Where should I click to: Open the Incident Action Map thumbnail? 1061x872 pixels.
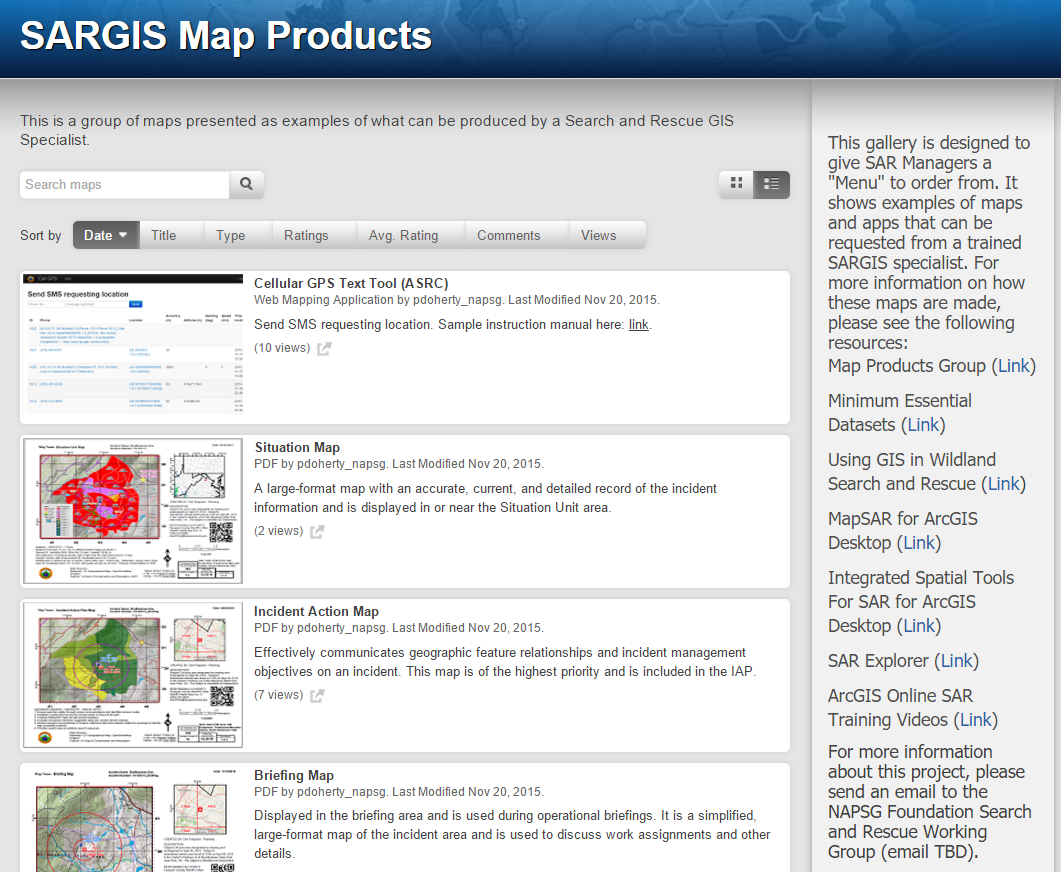(x=133, y=674)
